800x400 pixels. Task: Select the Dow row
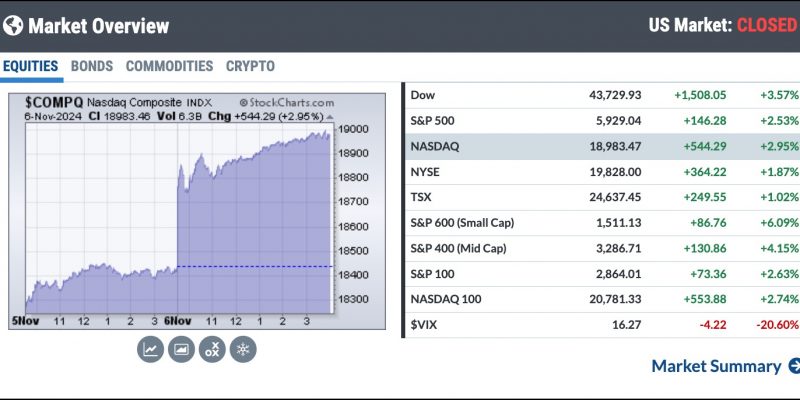(602, 95)
